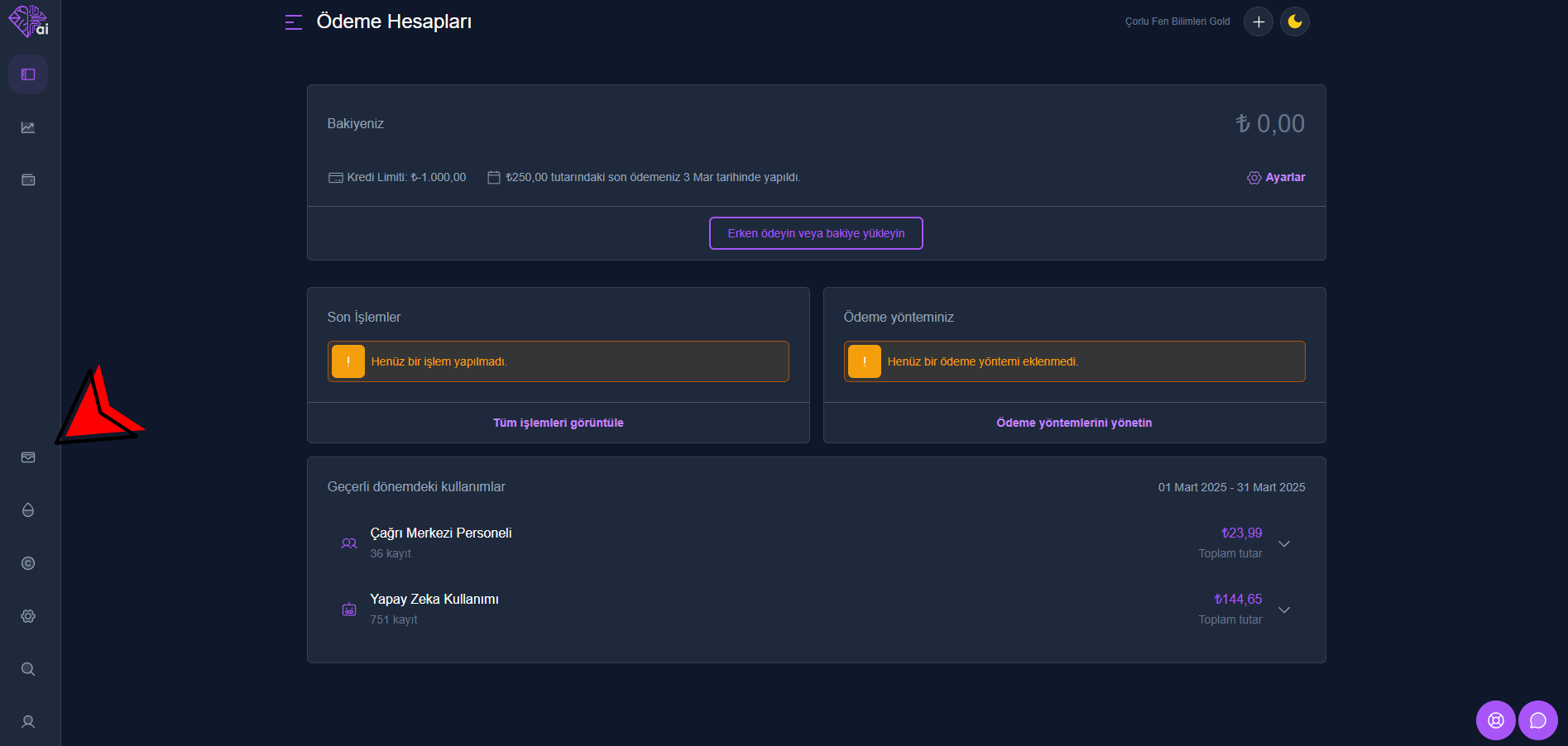Click the ₺144,65 total amount
1568x746 pixels.
1238,600
